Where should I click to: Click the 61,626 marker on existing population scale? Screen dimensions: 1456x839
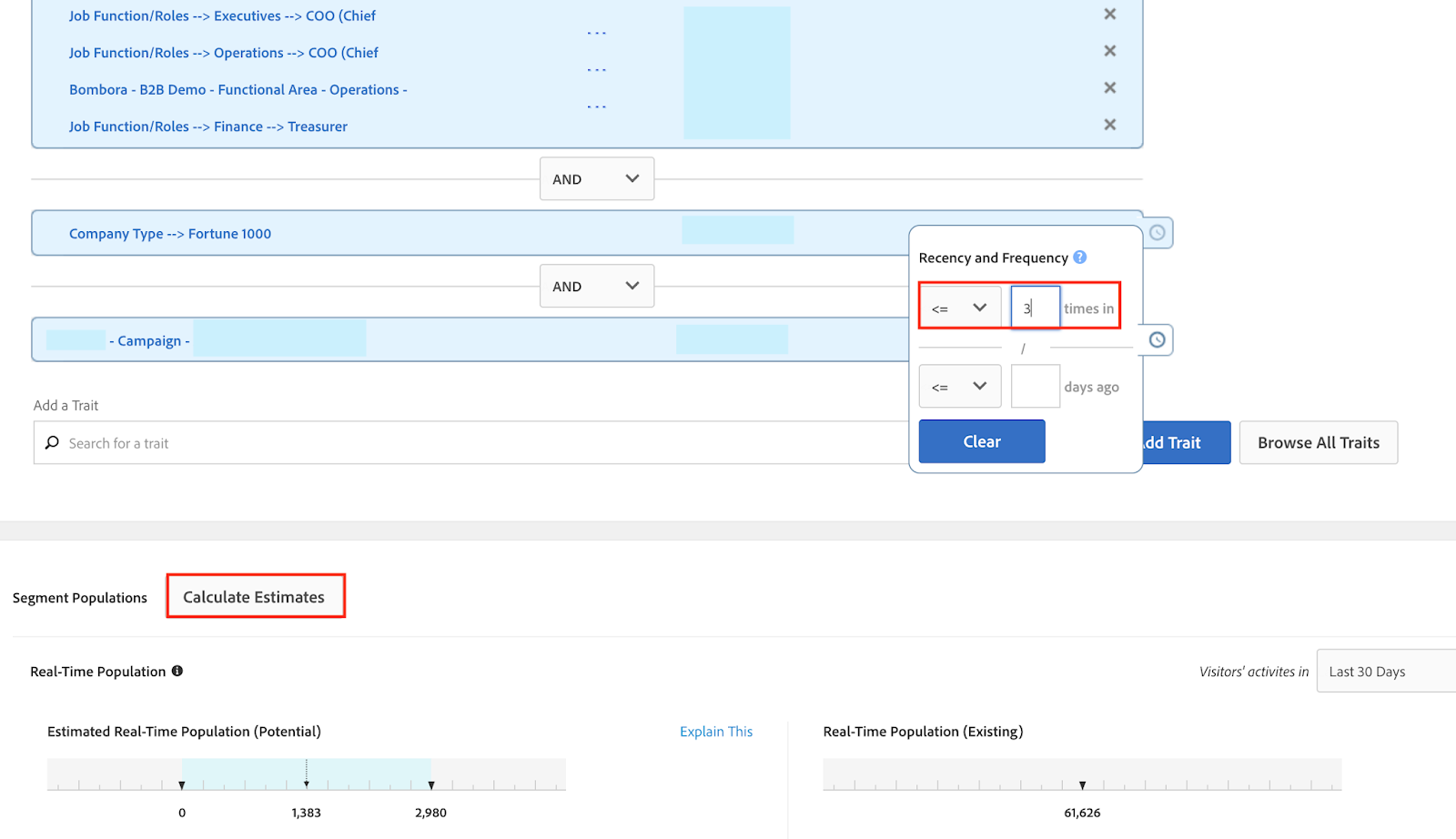coord(1082,784)
